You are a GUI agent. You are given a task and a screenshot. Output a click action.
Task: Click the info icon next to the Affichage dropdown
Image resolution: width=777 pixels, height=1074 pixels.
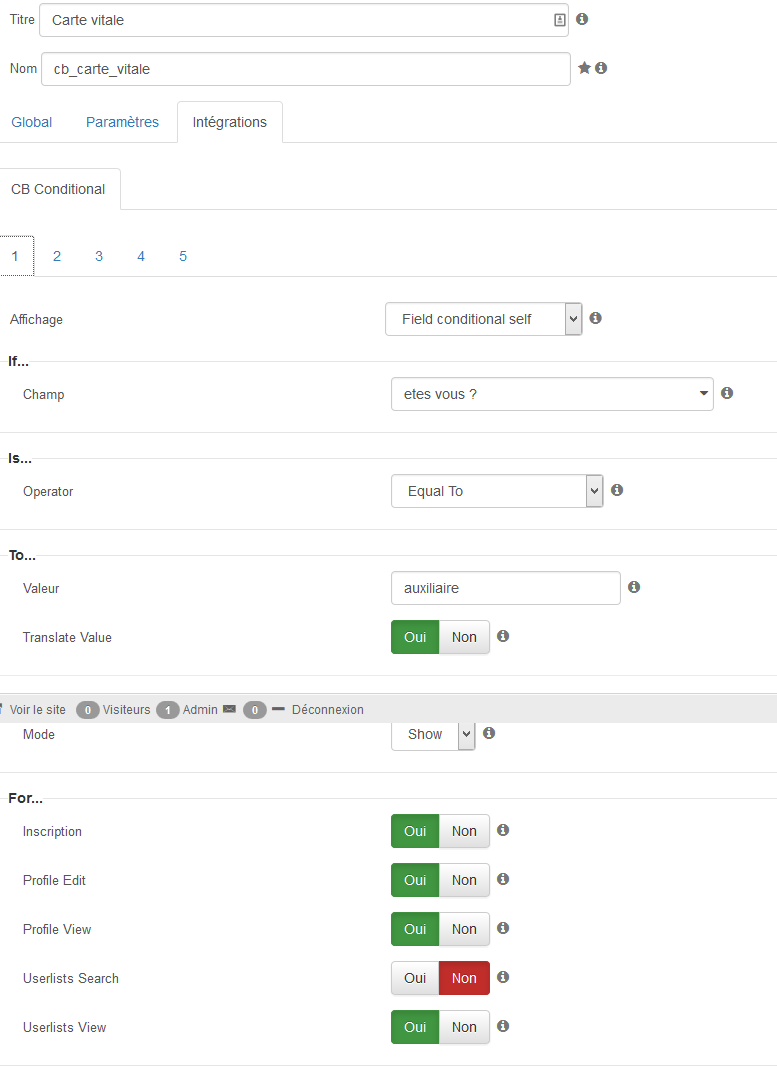(595, 318)
